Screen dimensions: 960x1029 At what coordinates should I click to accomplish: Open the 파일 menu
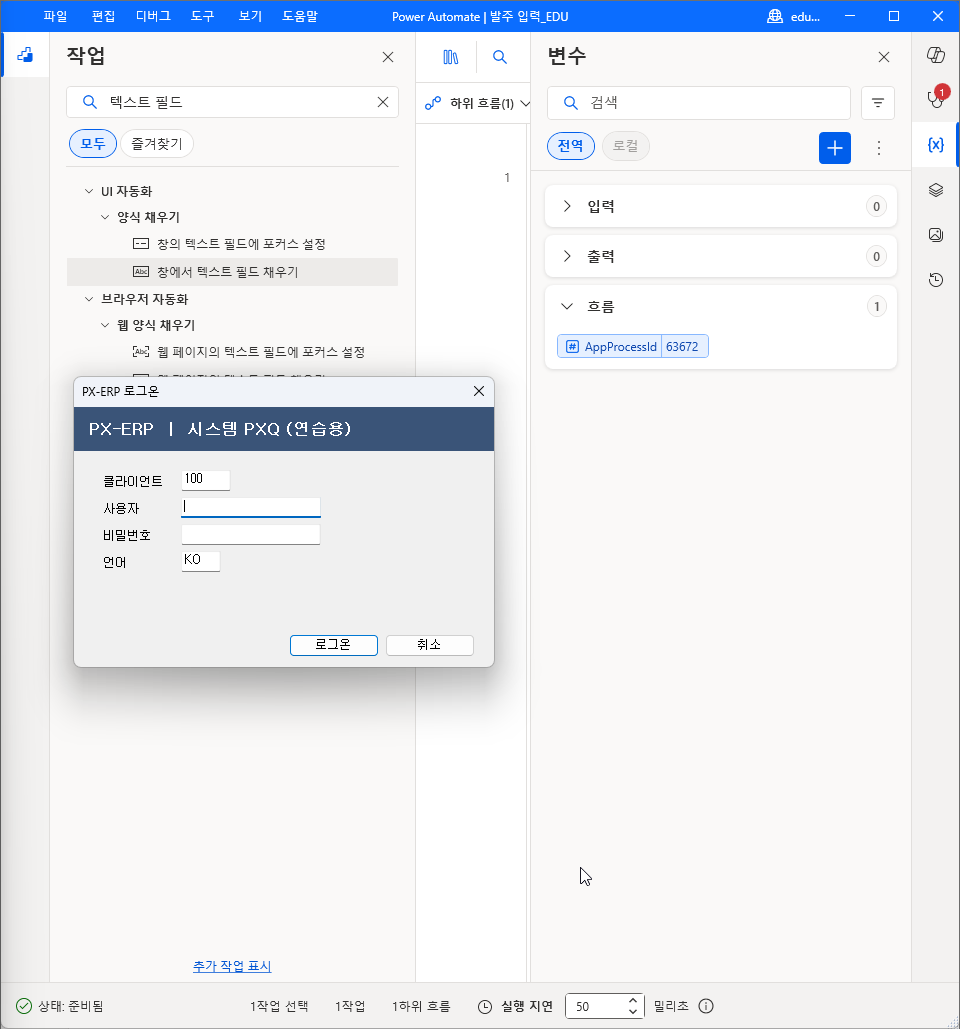(x=56, y=16)
